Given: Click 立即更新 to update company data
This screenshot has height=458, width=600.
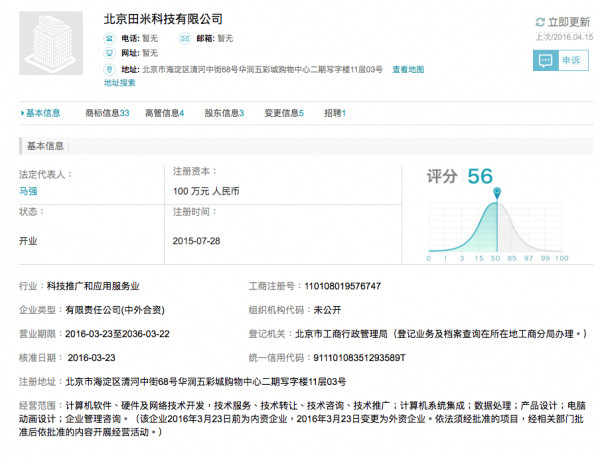Looking at the screenshot, I should point(568,22).
